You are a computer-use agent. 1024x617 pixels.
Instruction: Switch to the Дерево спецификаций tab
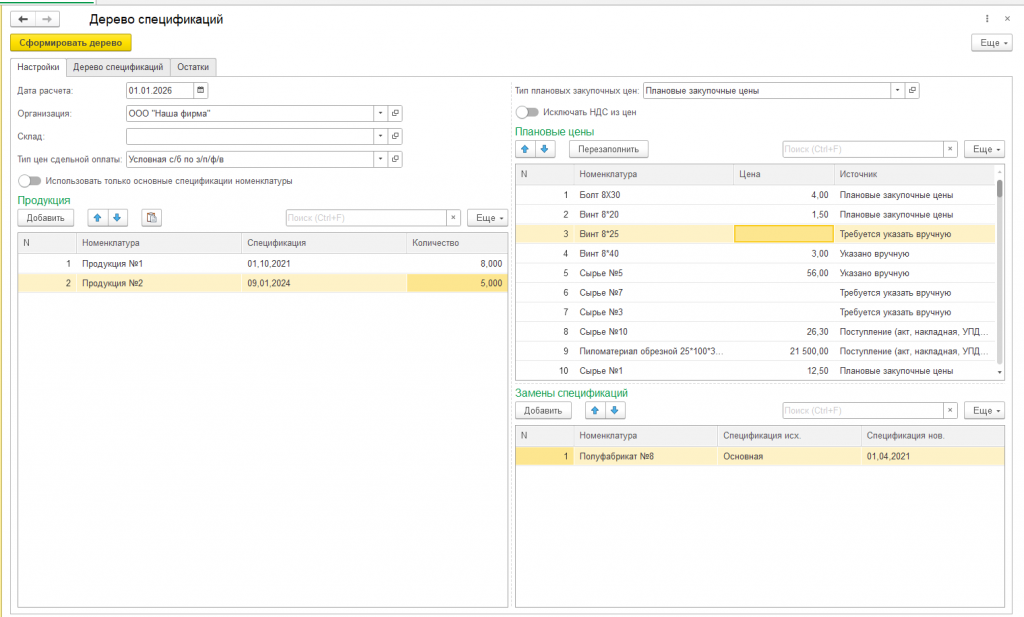coord(118,67)
